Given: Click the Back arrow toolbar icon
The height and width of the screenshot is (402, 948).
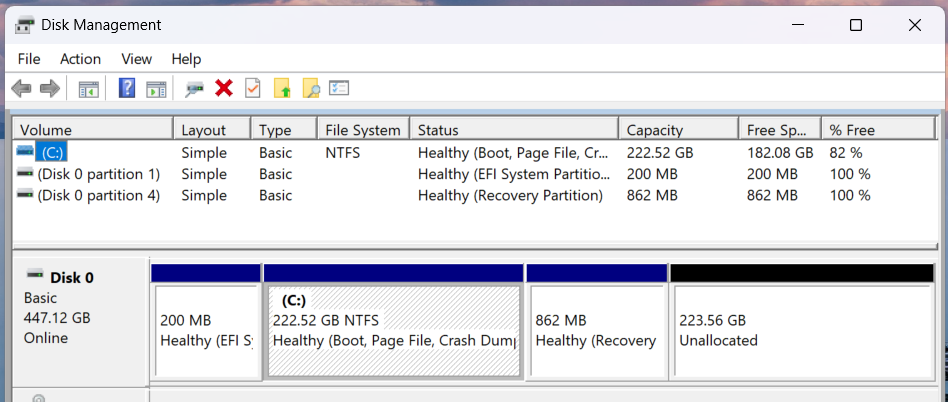Looking at the screenshot, I should (x=21, y=89).
